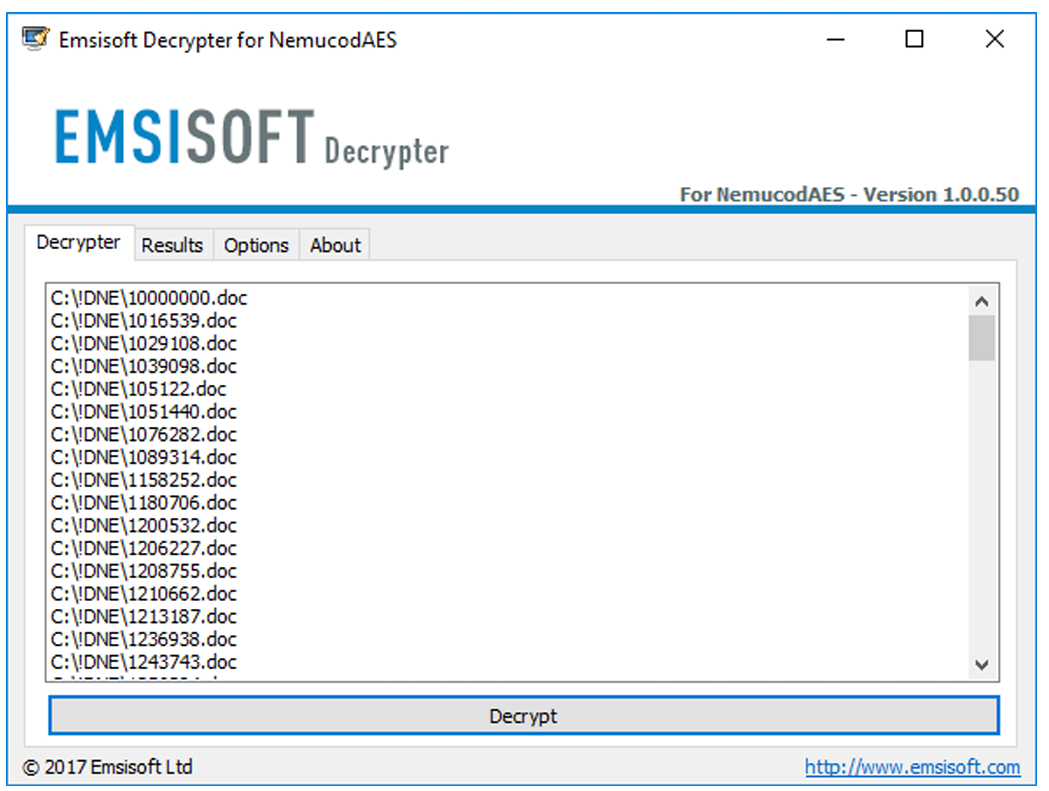The height and width of the screenshot is (791, 1049).
Task: Select file C:\!DNE\10000000.doc
Action: [x=149, y=298]
